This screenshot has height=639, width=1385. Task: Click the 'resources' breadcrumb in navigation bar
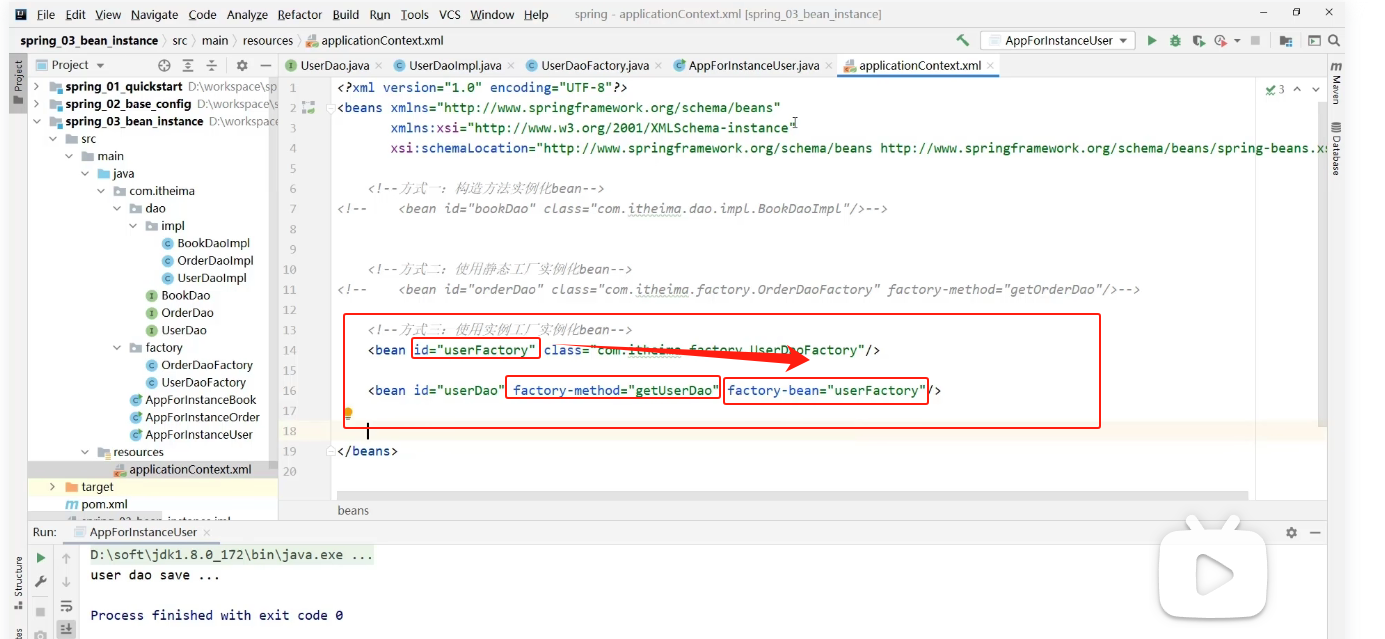tap(267, 41)
